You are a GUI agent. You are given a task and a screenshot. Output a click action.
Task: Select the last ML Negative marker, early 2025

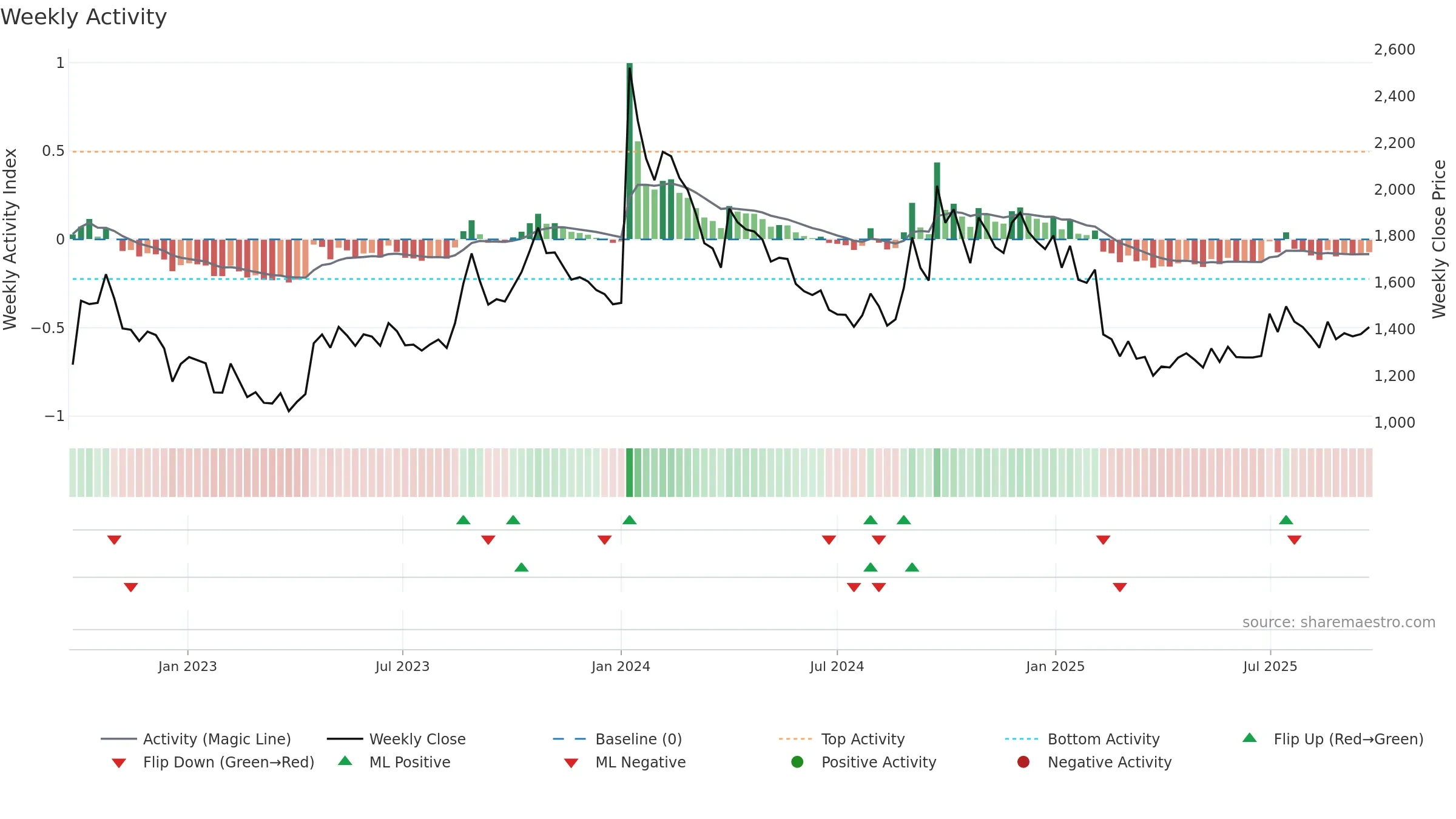[1120, 587]
